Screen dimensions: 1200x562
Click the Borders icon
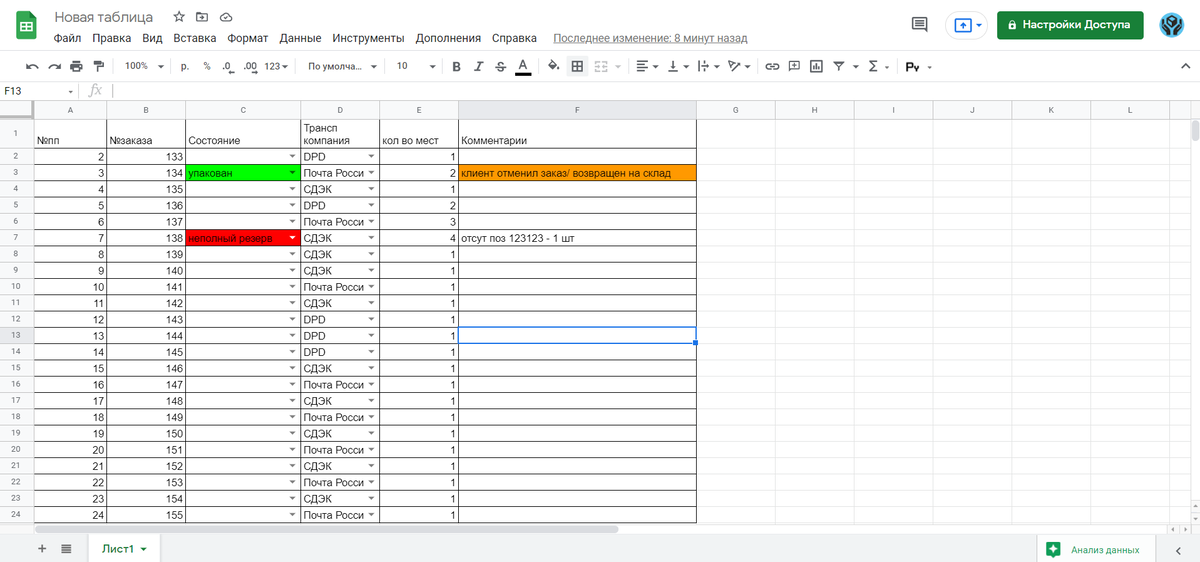click(577, 66)
